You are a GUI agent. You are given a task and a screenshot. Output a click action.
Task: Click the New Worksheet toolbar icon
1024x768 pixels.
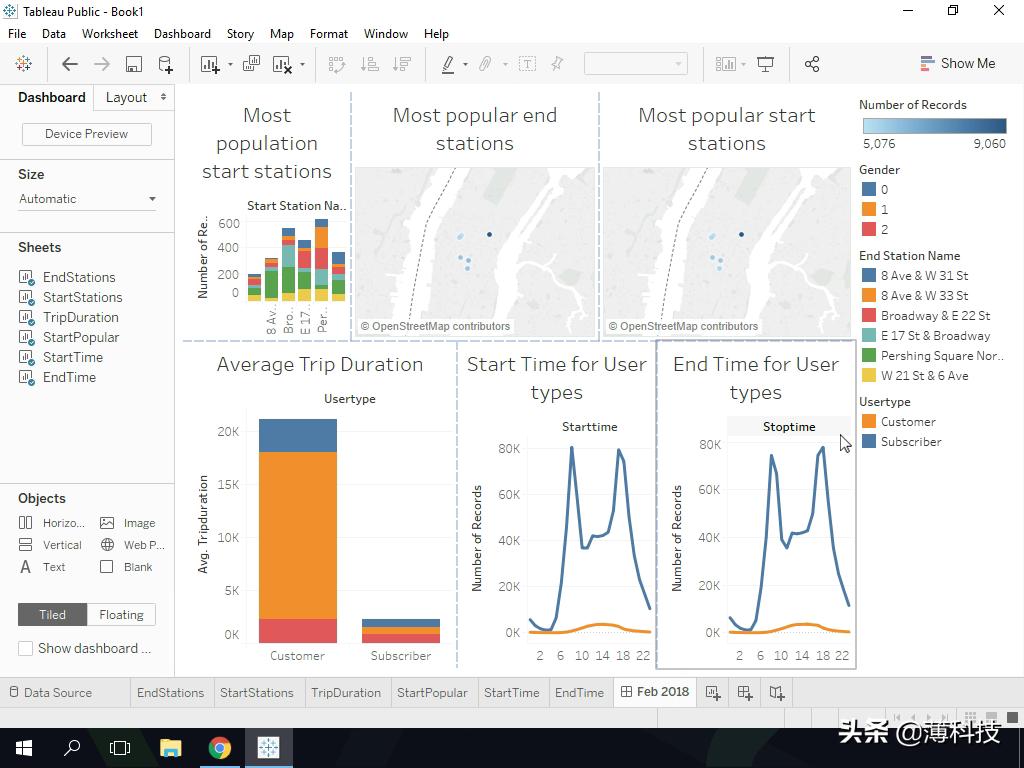[x=210, y=64]
